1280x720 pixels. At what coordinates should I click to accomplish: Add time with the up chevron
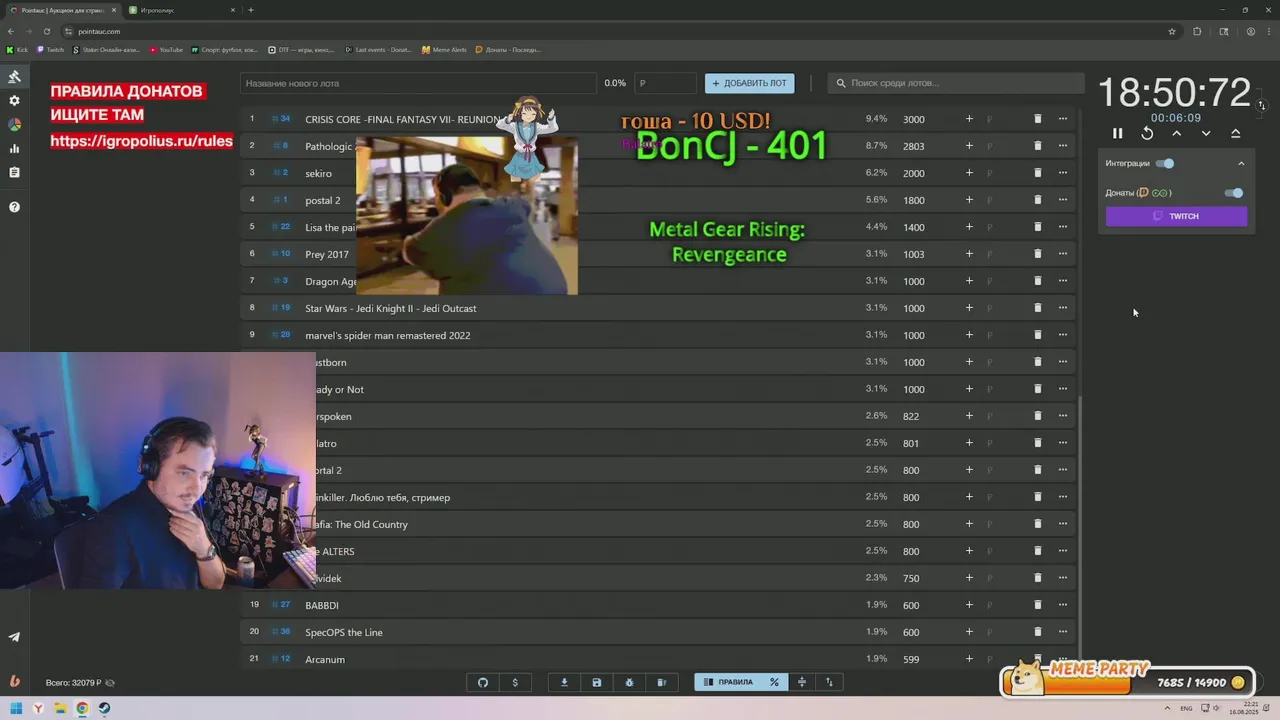point(1177,133)
